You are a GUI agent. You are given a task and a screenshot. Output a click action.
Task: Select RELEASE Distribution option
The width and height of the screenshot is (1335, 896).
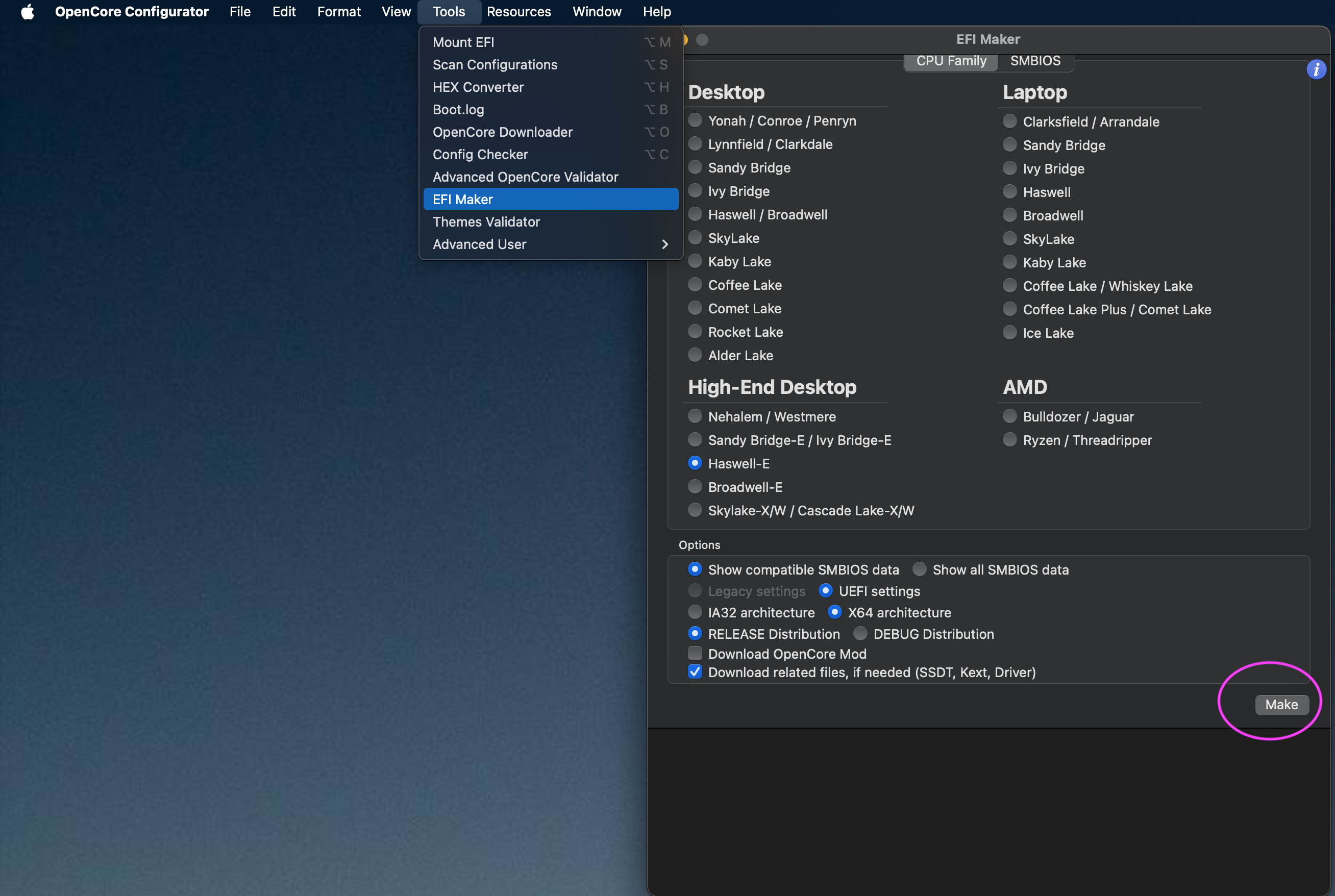(x=695, y=633)
